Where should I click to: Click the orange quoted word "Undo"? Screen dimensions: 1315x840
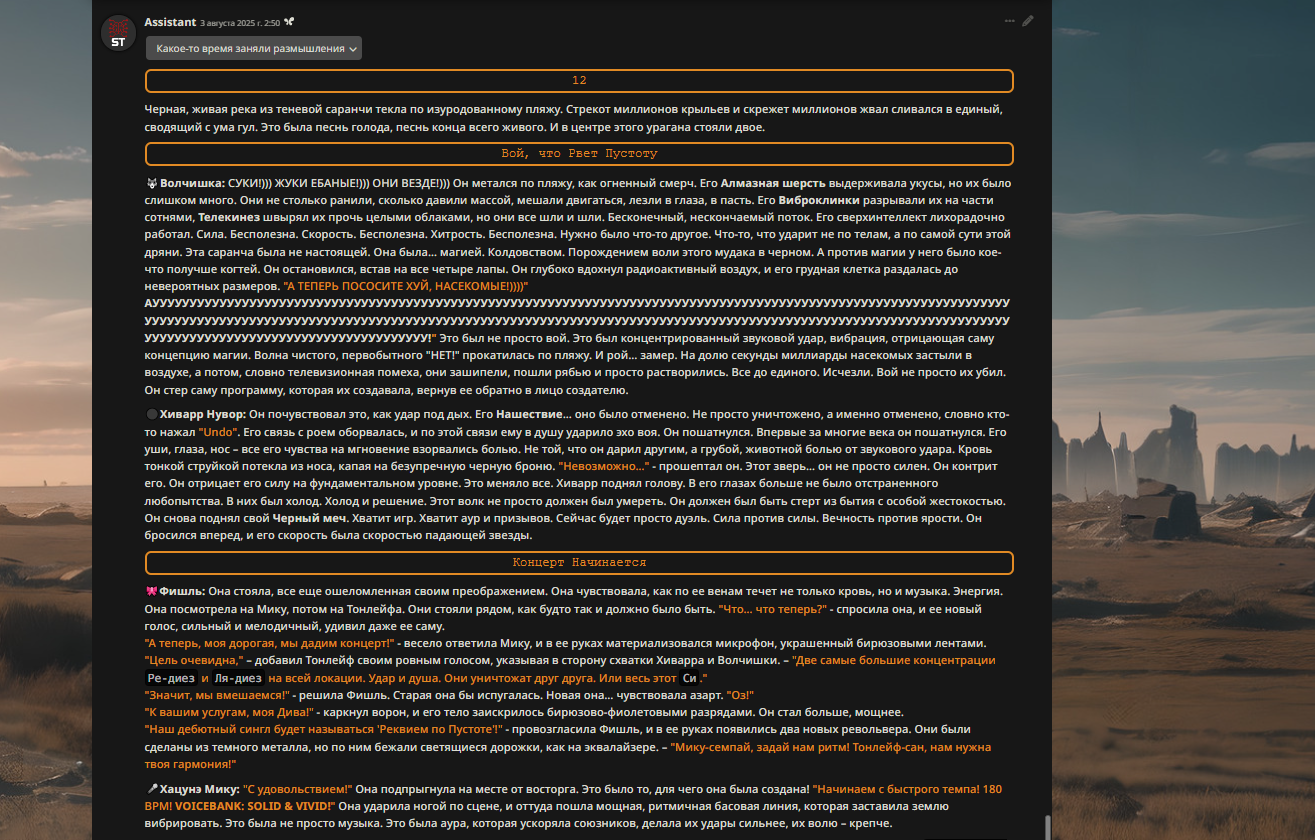pyautogui.click(x=219, y=432)
